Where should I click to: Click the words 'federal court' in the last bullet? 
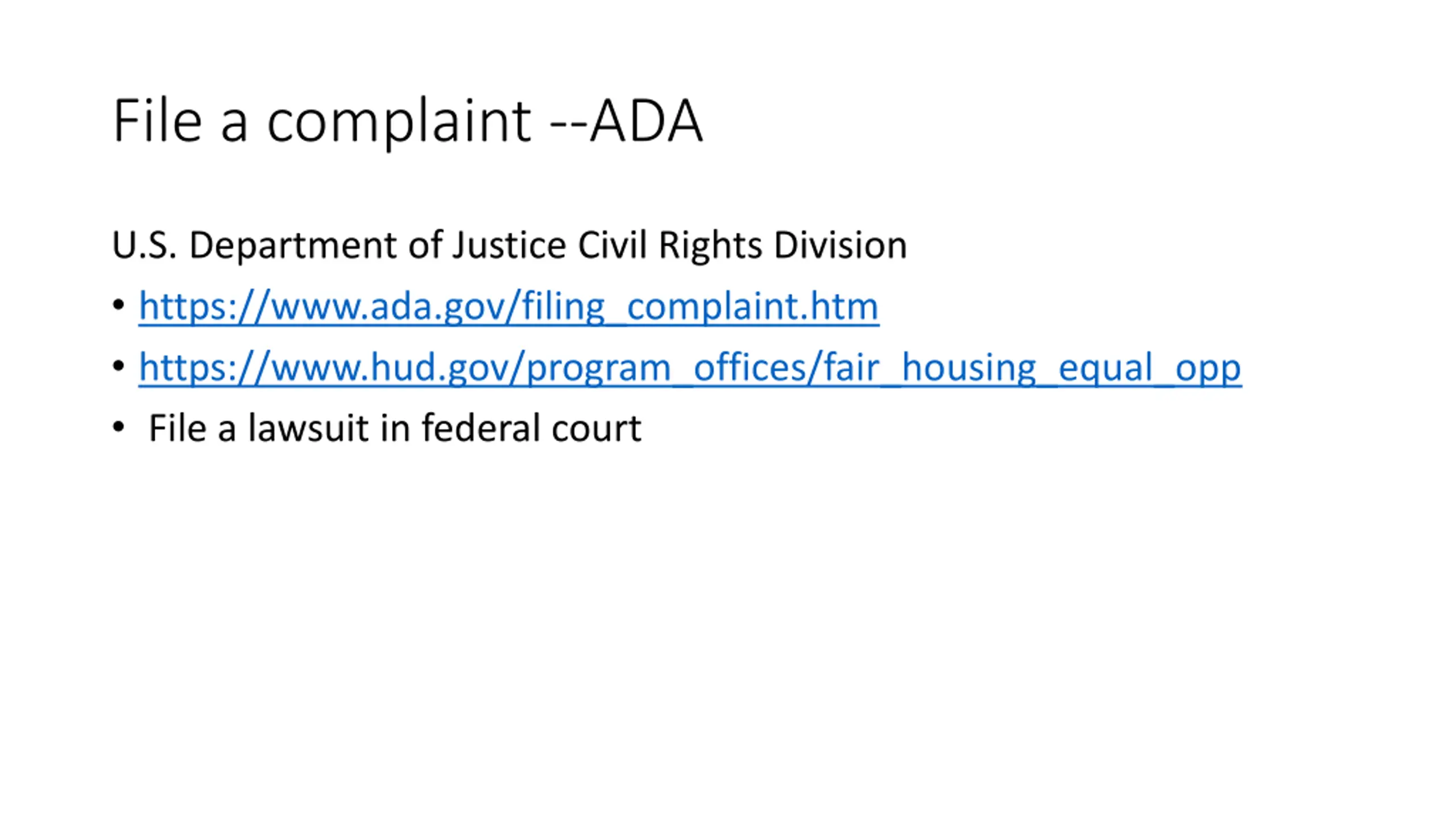click(x=531, y=428)
